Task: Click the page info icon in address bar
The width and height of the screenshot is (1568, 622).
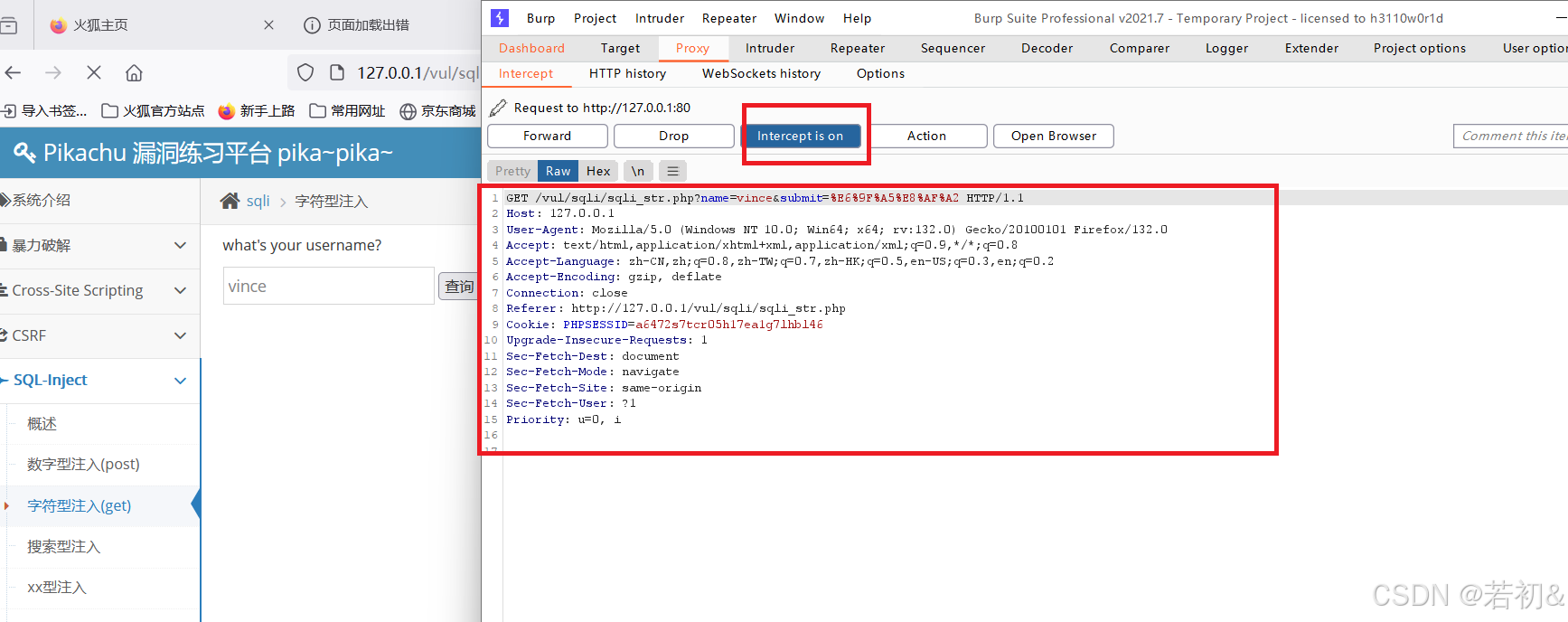Action: (x=337, y=72)
